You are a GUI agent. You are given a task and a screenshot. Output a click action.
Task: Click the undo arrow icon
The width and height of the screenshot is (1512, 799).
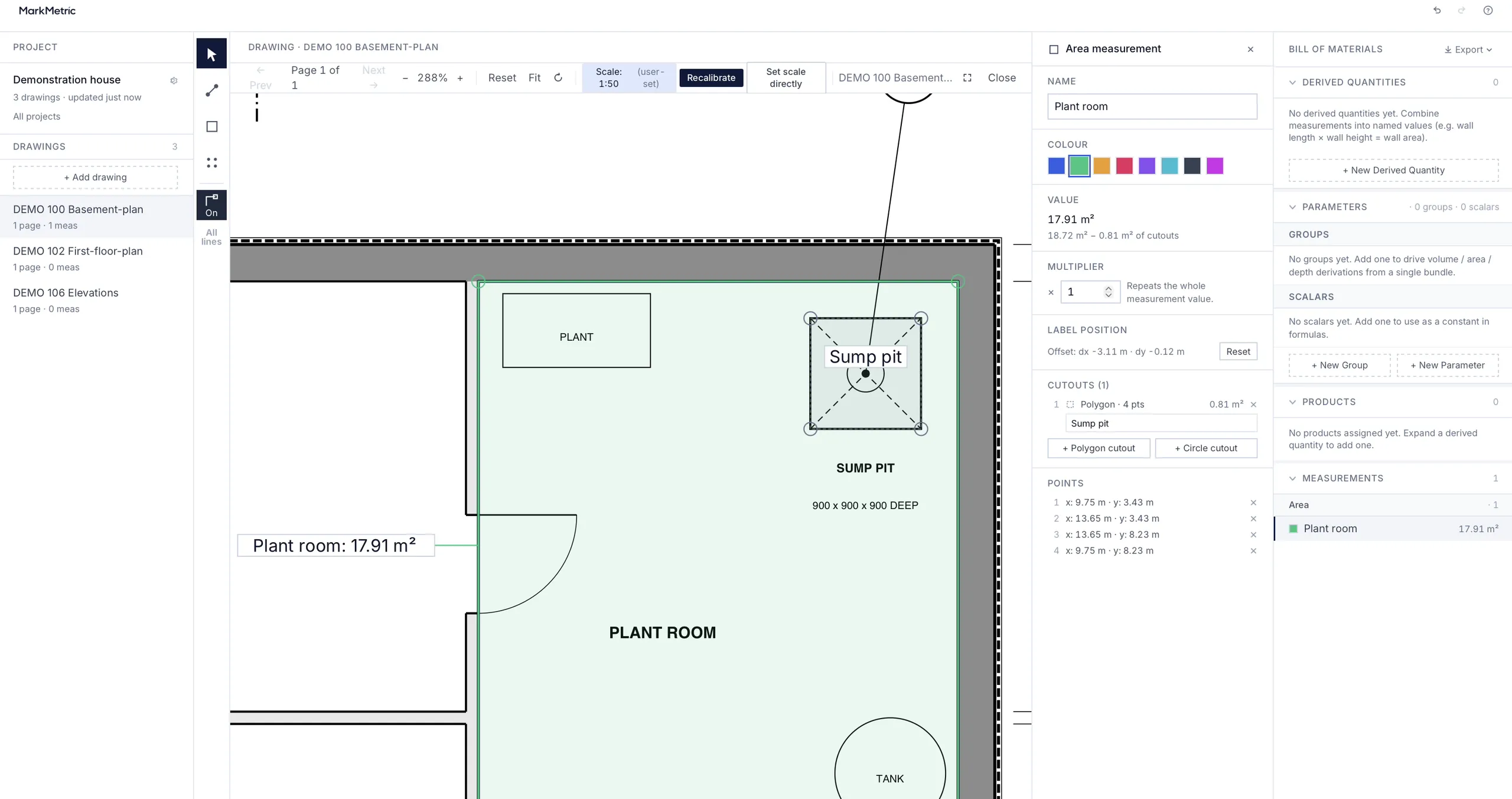point(1437,11)
